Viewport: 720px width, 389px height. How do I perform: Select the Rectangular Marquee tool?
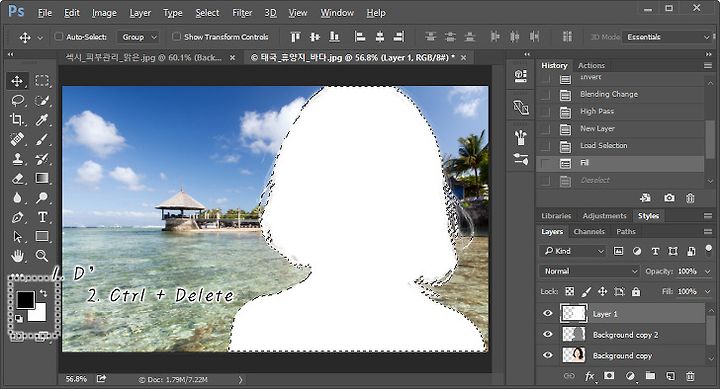(42, 81)
